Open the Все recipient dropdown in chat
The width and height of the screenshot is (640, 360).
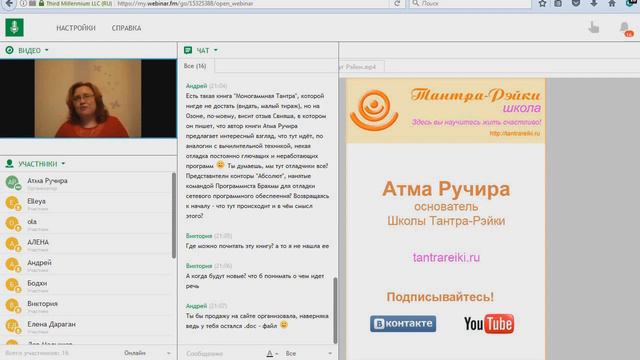coord(309,353)
